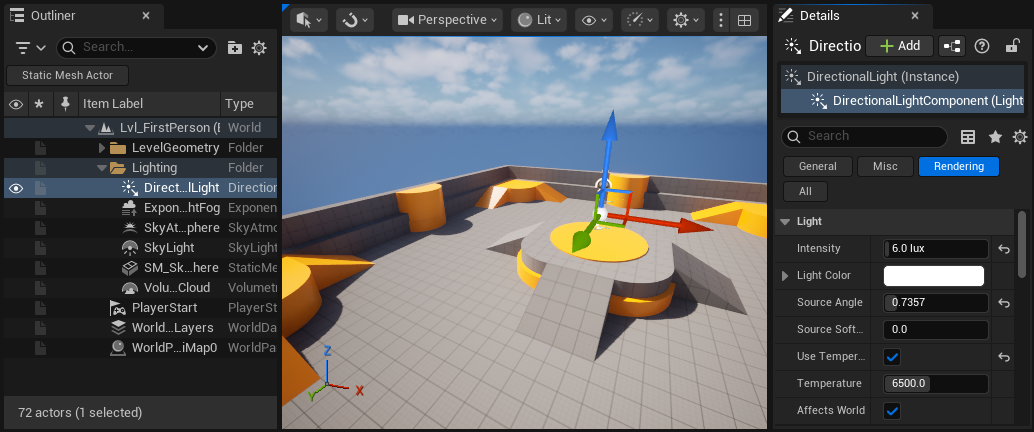The width and height of the screenshot is (1034, 432).
Task: Disable the Affects World checkbox
Action: [x=892, y=411]
